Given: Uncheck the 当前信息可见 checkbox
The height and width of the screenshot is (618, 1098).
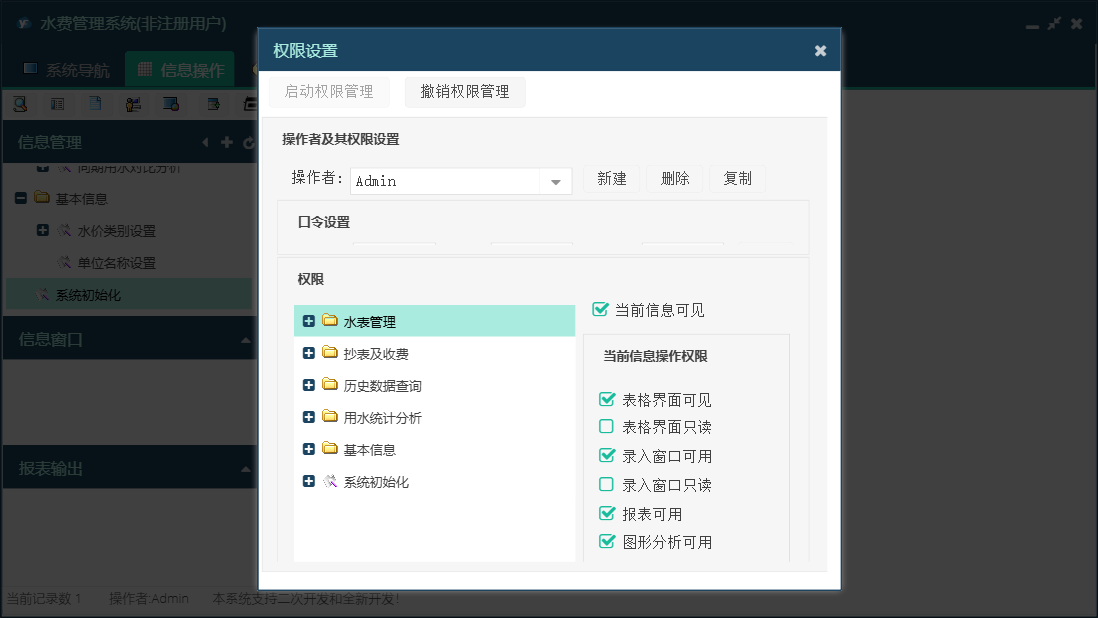Looking at the screenshot, I should [x=601, y=310].
